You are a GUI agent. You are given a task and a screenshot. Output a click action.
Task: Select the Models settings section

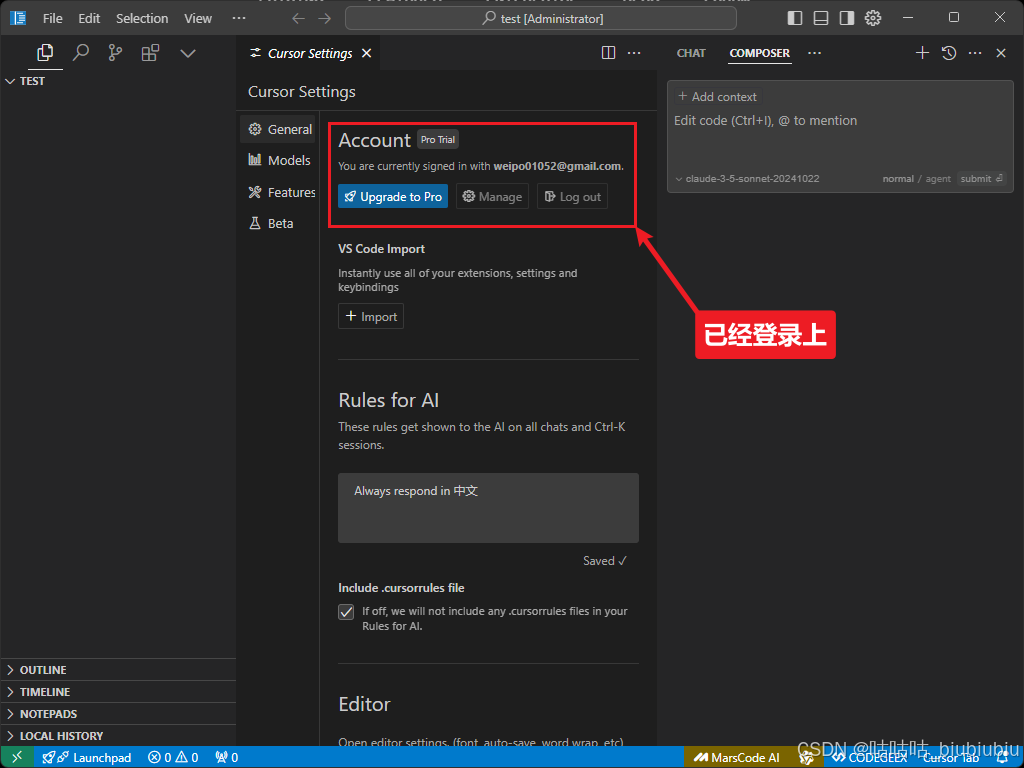tap(280, 160)
